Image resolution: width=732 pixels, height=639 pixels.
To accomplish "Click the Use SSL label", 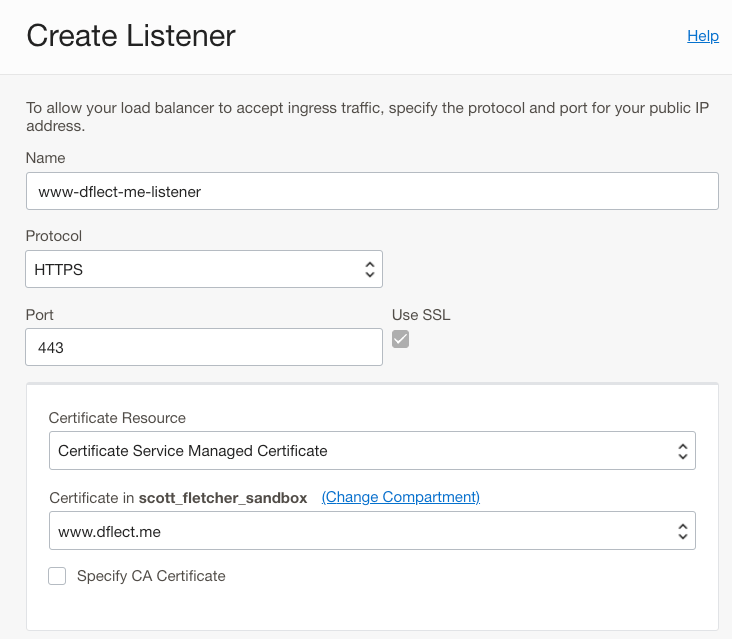I will (421, 315).
